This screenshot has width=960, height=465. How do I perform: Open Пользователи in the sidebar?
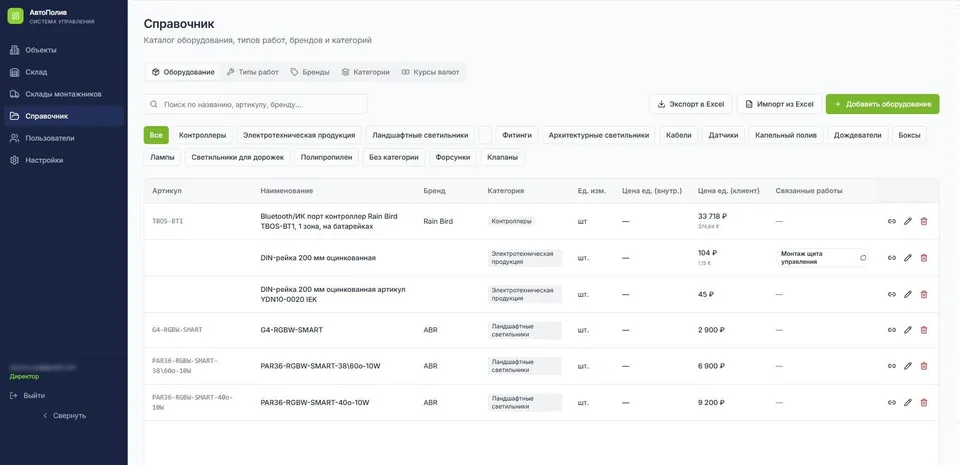click(x=64, y=138)
